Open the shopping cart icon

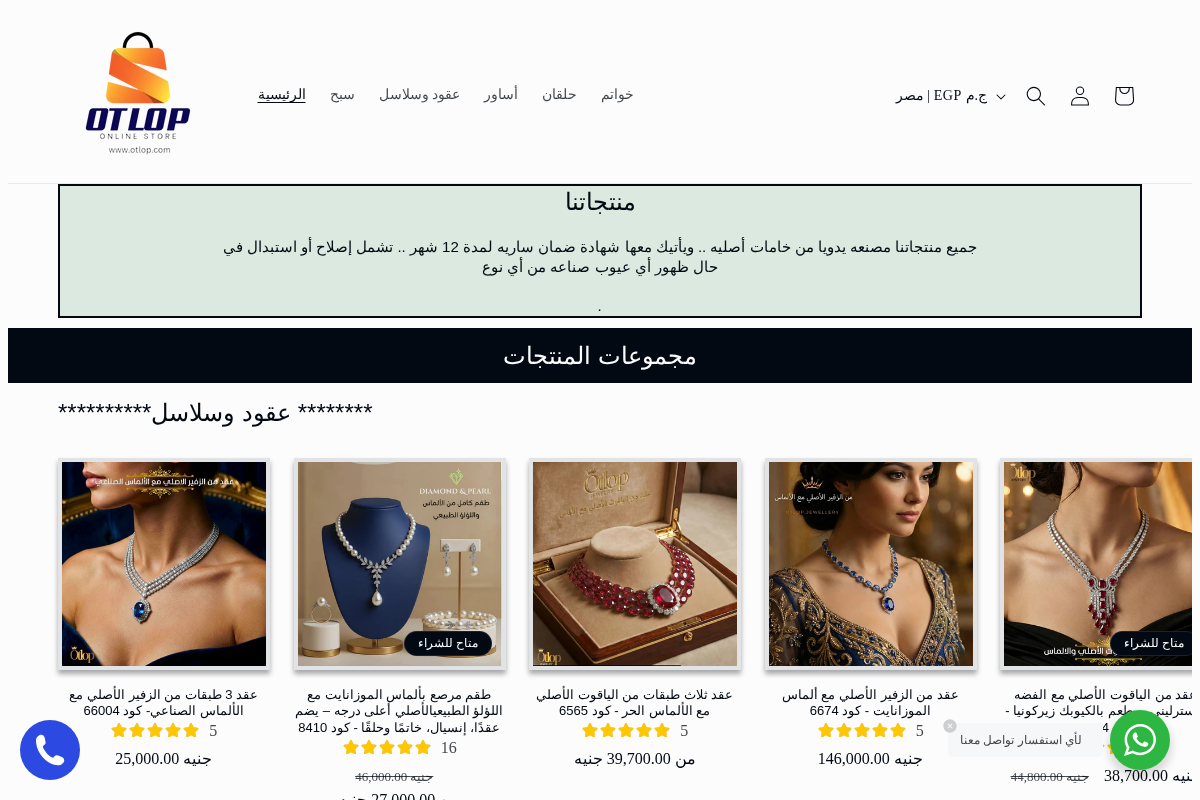[1124, 96]
